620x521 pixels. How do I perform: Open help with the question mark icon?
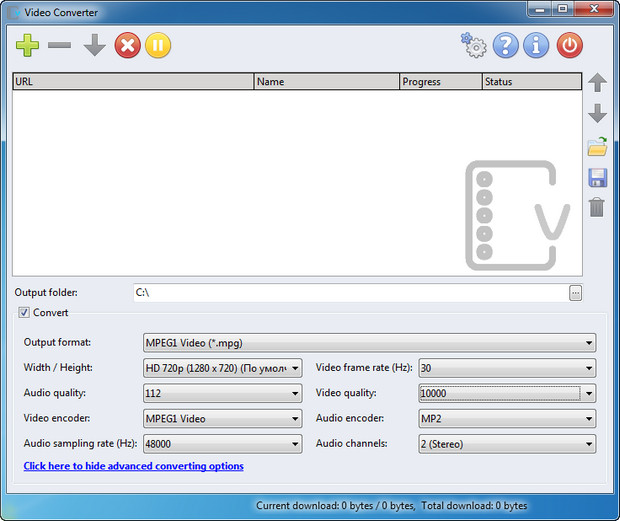pos(506,45)
